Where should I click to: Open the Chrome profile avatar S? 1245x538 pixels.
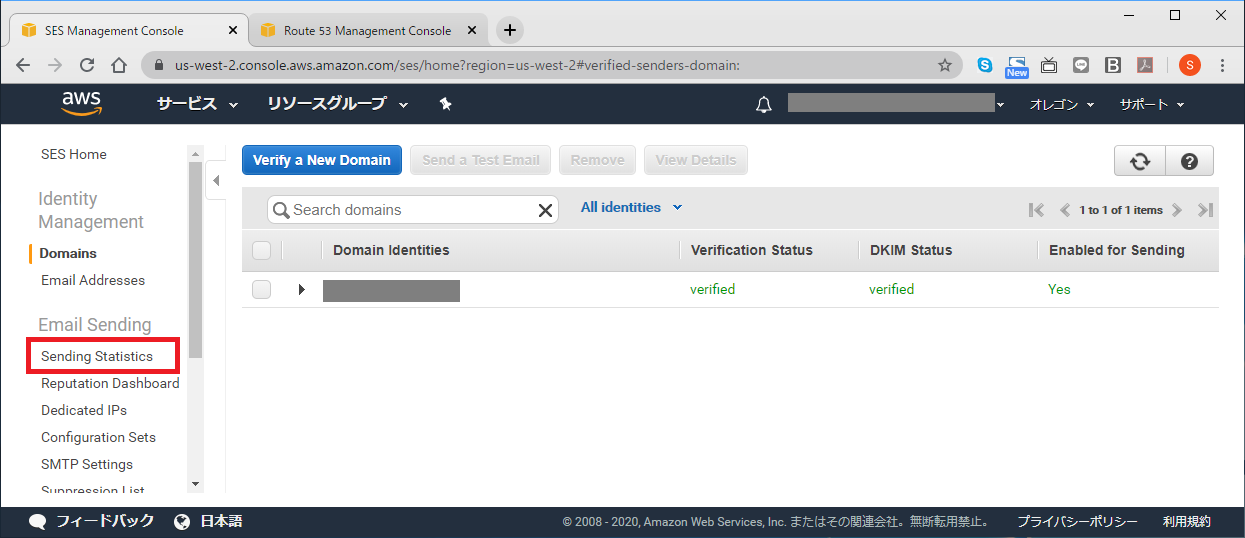pyautogui.click(x=1189, y=65)
